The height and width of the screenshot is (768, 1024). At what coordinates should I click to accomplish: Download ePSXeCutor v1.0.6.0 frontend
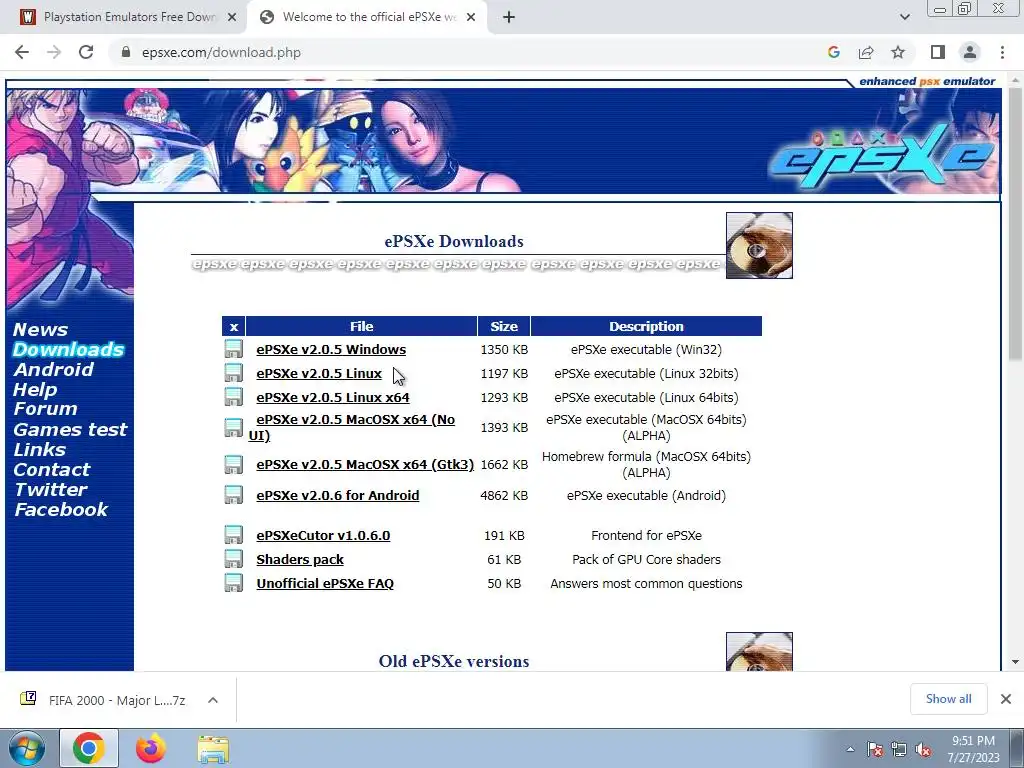pos(323,535)
